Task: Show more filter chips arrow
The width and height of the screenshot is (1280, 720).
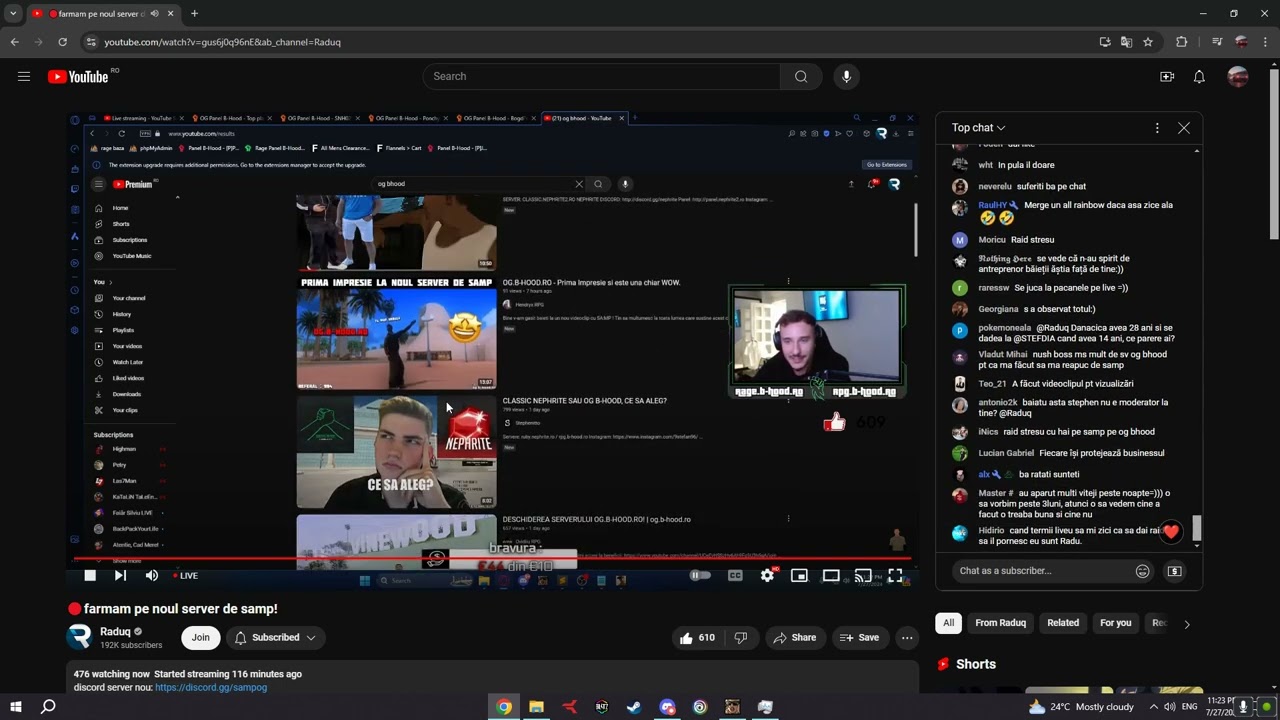Action: coord(1187,624)
